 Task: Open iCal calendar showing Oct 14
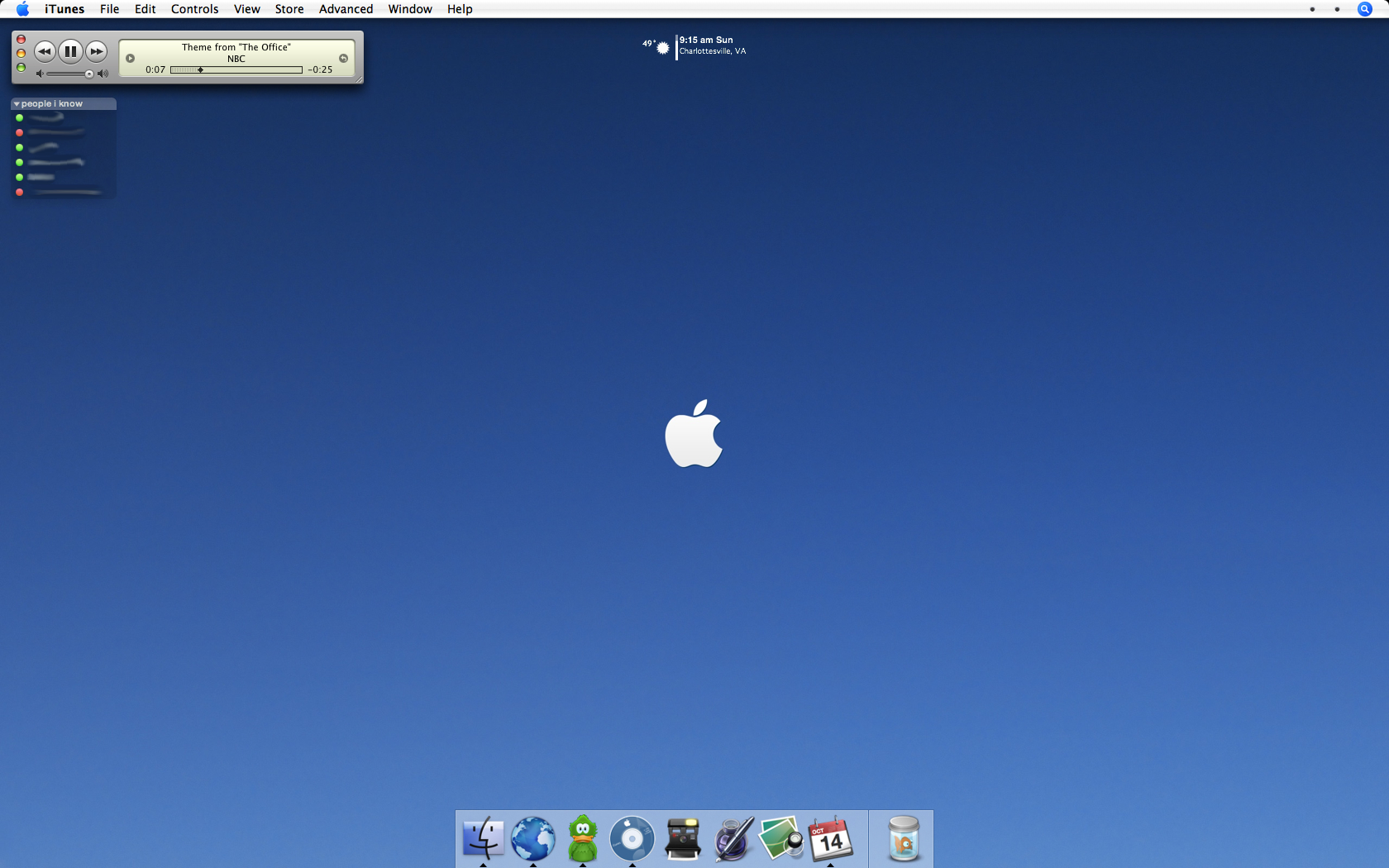pyautogui.click(x=831, y=838)
